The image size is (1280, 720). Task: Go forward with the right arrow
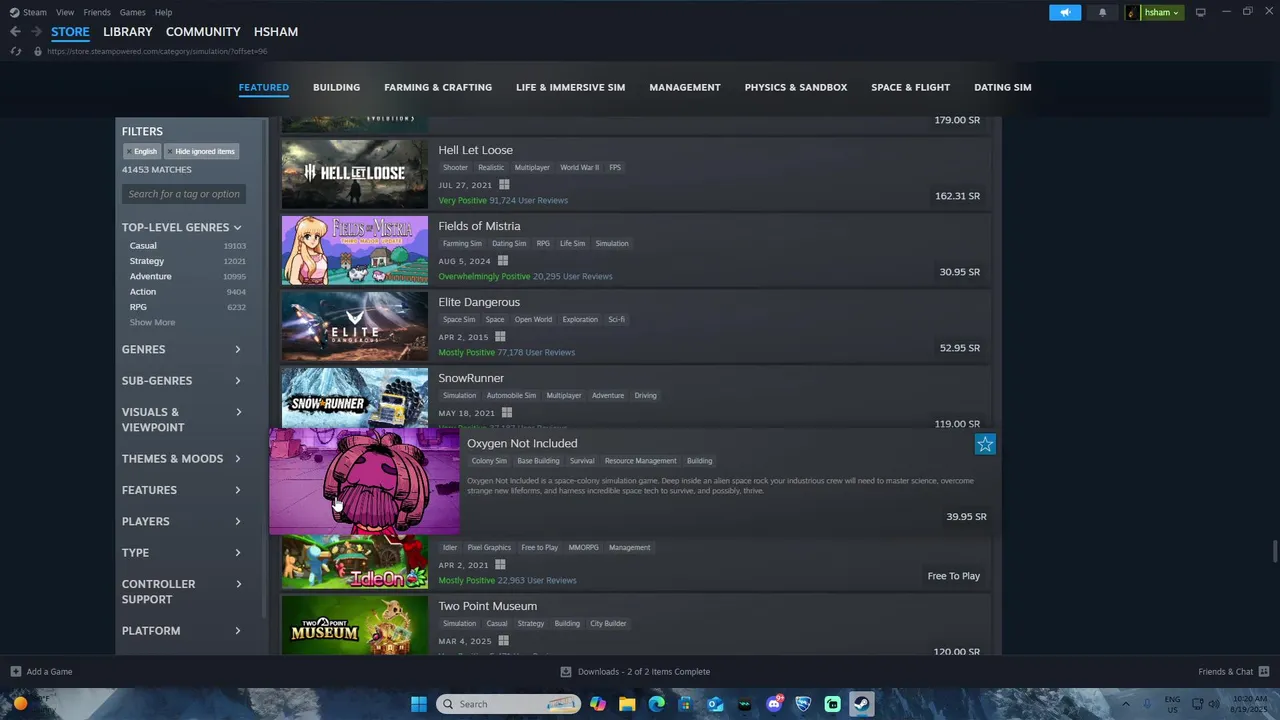click(x=36, y=32)
